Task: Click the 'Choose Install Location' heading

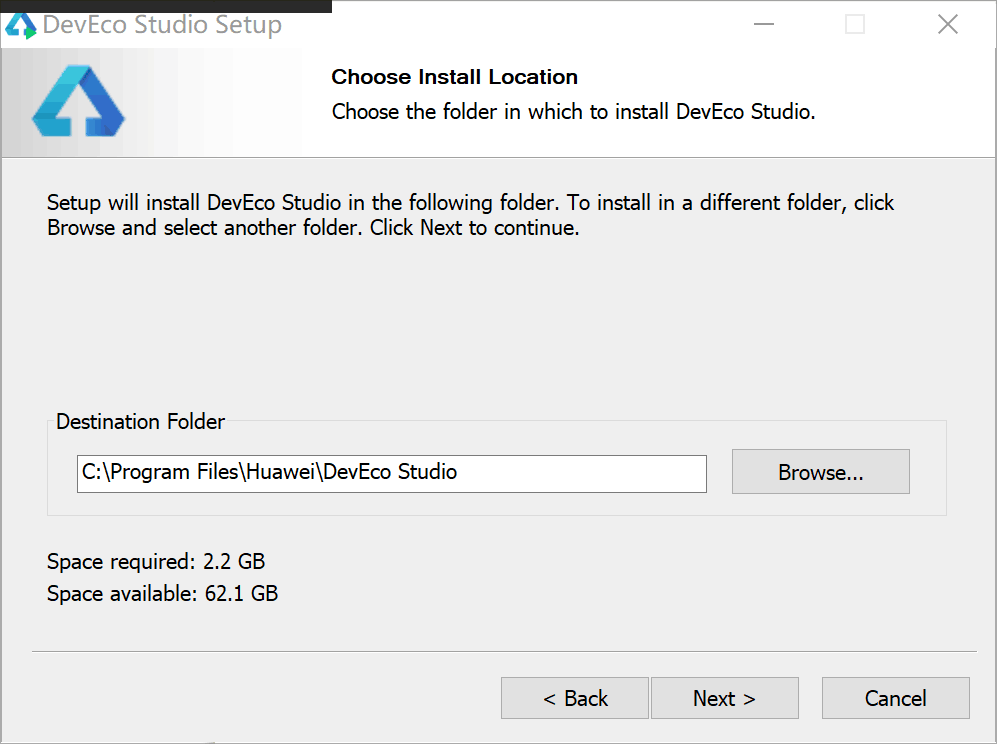Action: coord(455,77)
